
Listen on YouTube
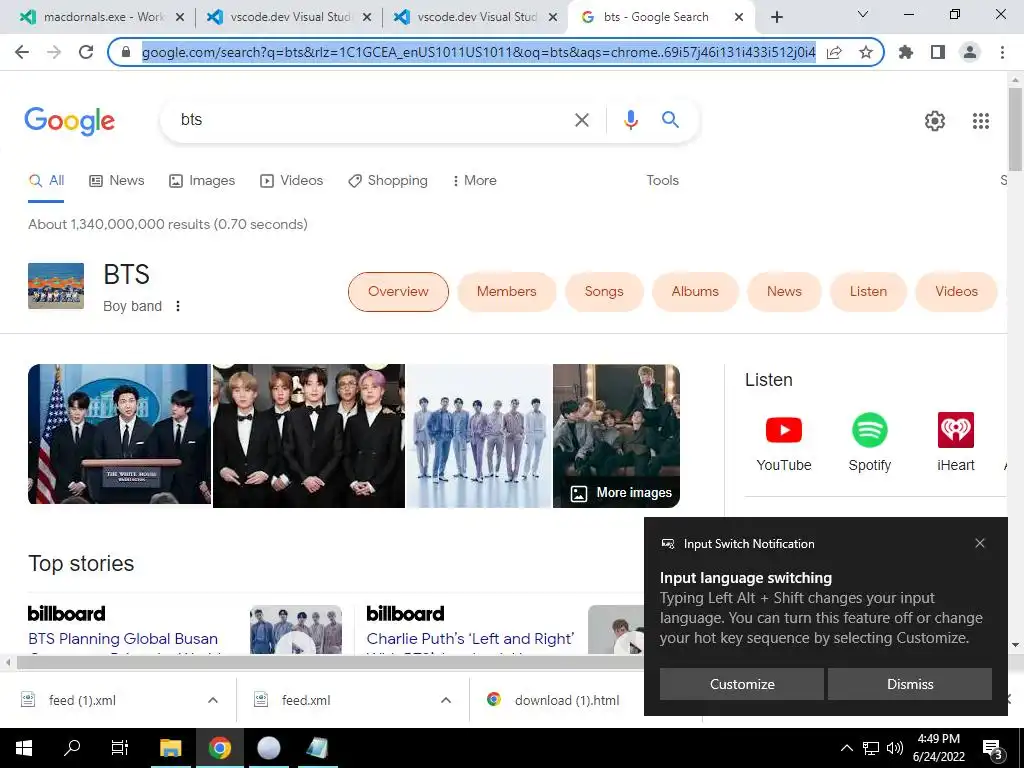(x=784, y=442)
